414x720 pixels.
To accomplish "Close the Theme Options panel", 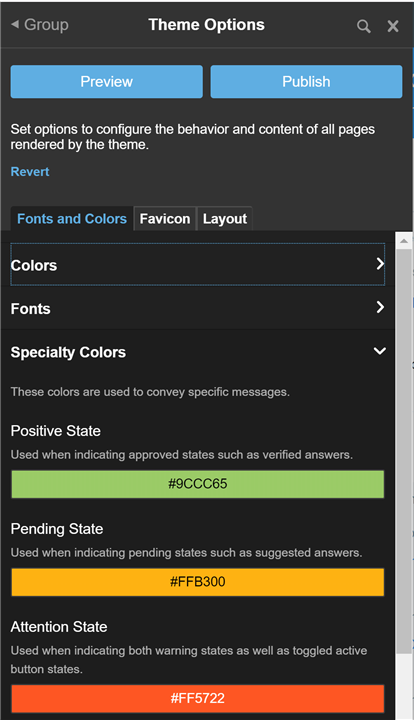I will (393, 26).
